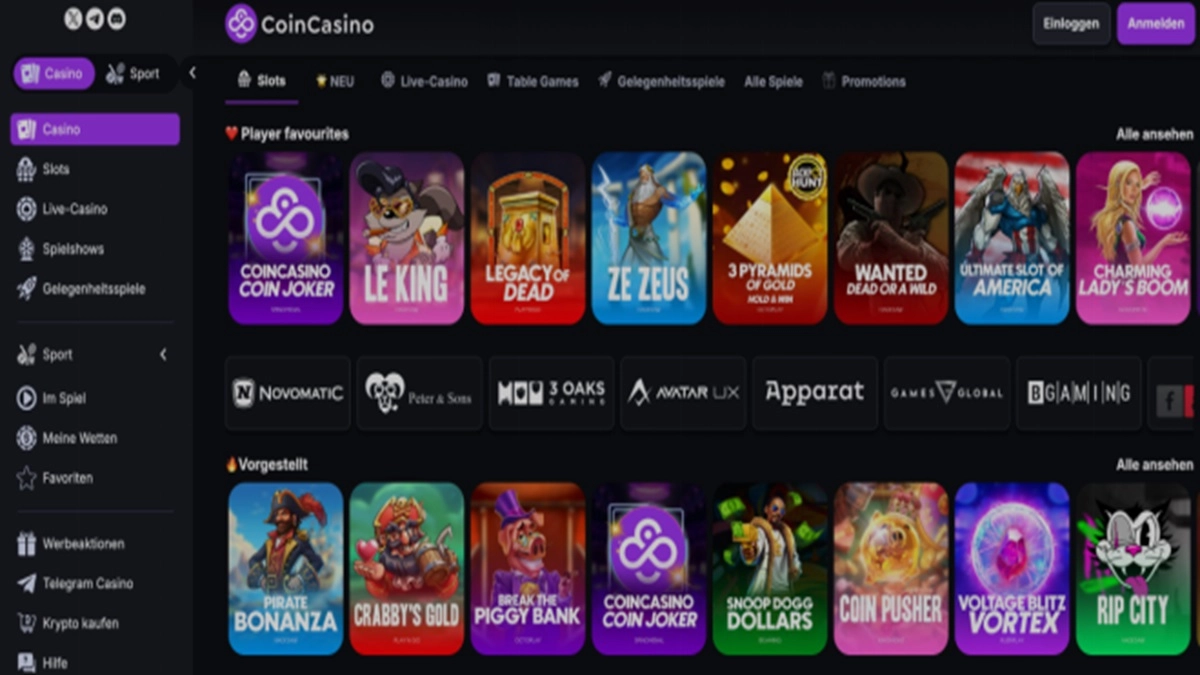Select the Promotions tab
The height and width of the screenshot is (675, 1200).
[x=864, y=81]
